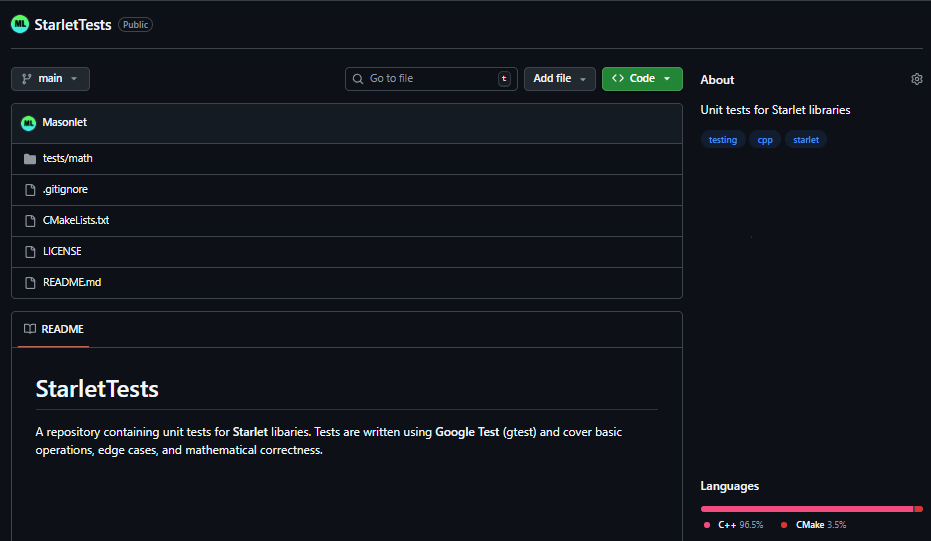Click the testing topic tag
931x541 pixels.
click(723, 140)
